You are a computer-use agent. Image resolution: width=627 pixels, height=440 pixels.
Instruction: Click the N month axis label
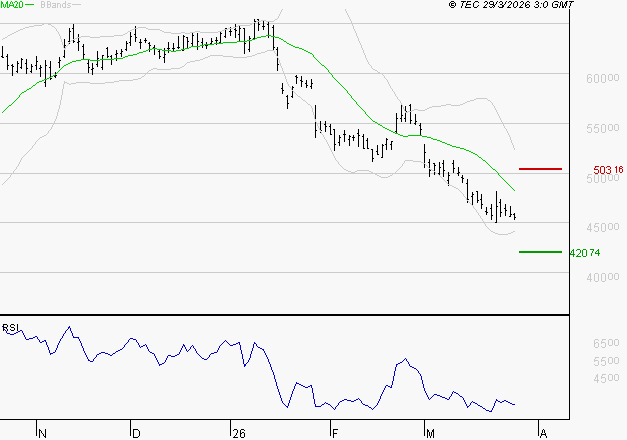(42, 434)
